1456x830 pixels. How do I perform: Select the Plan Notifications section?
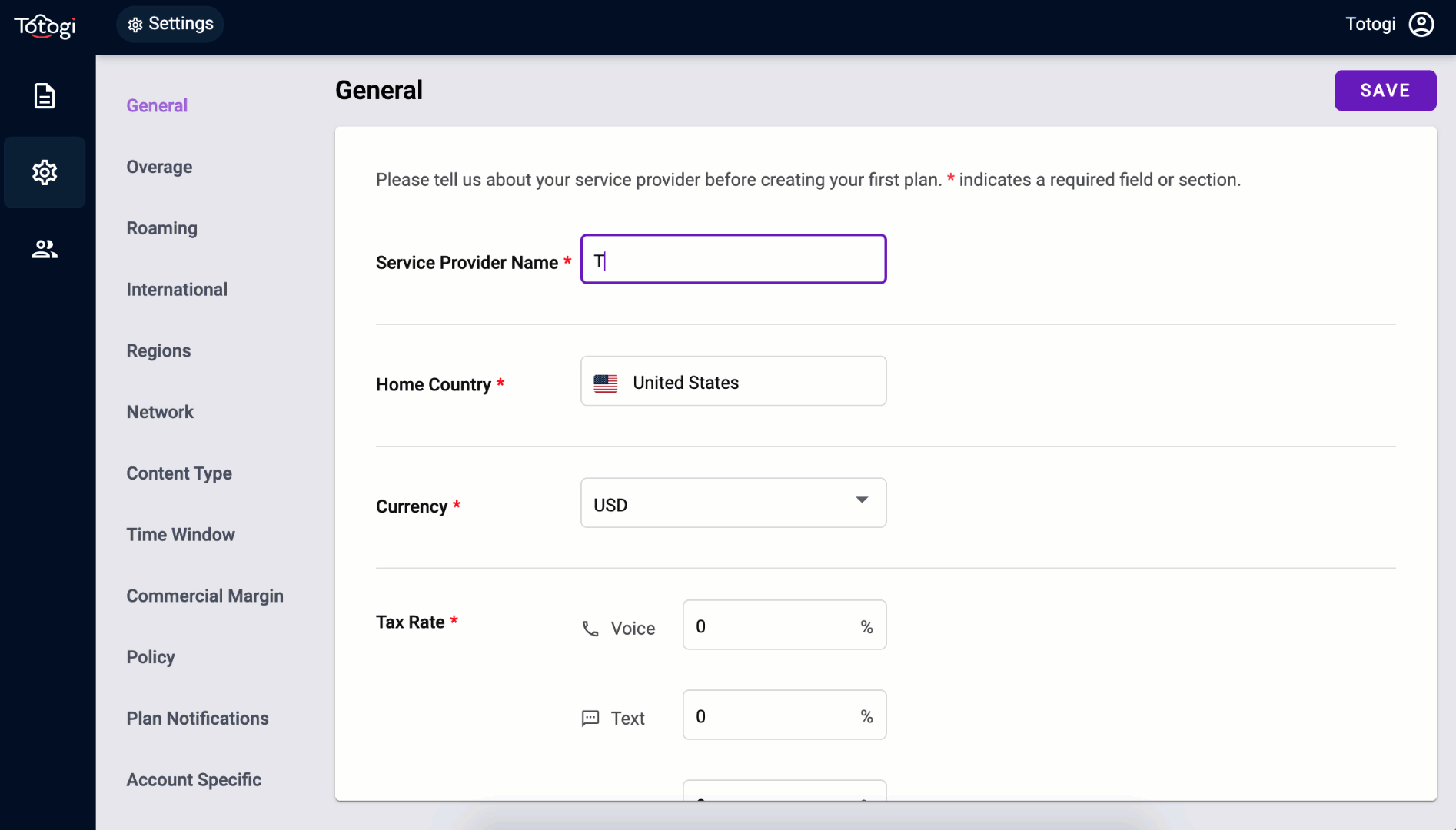[198, 719]
